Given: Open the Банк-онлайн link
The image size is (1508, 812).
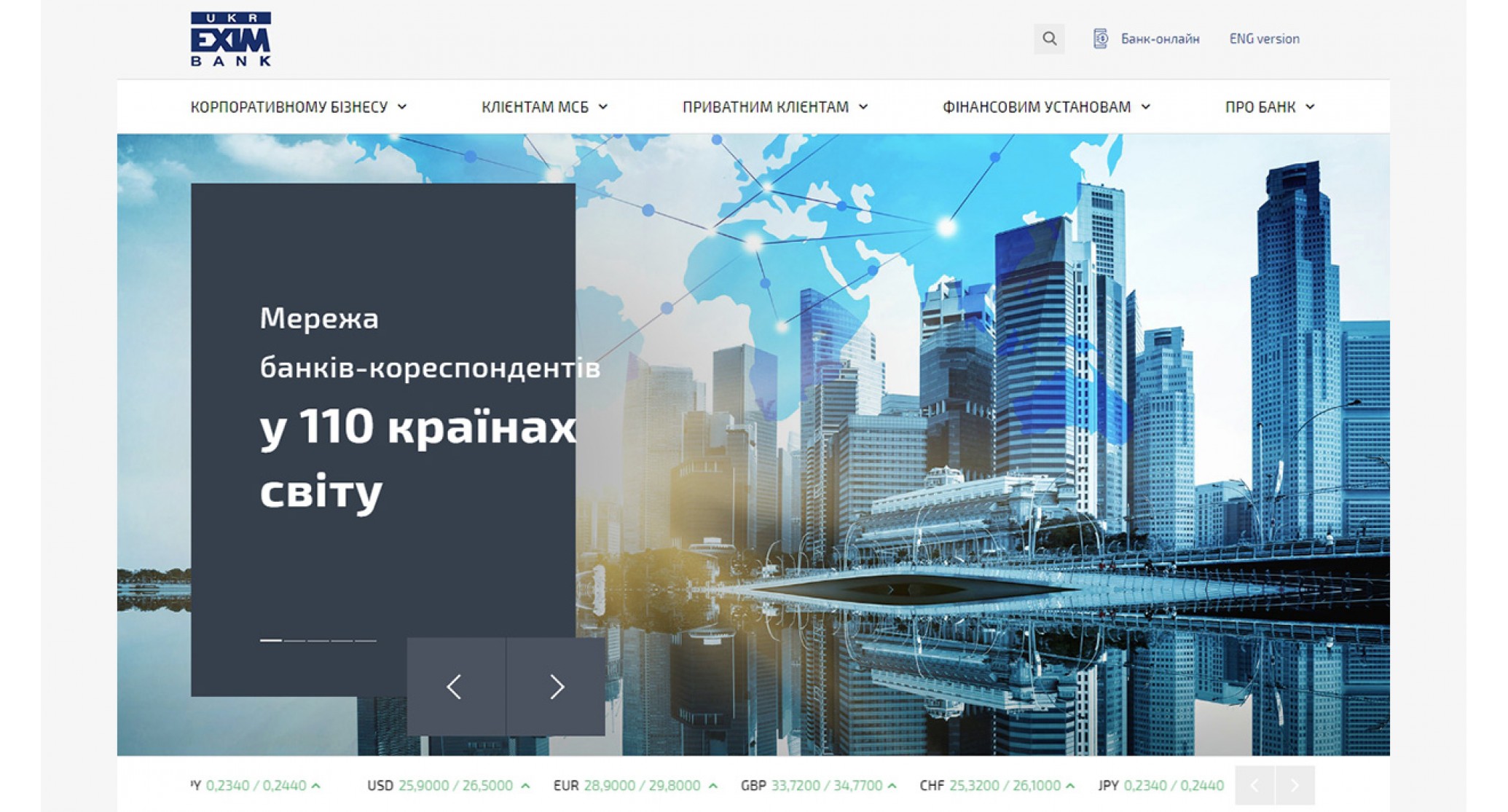Looking at the screenshot, I should click(x=1160, y=39).
